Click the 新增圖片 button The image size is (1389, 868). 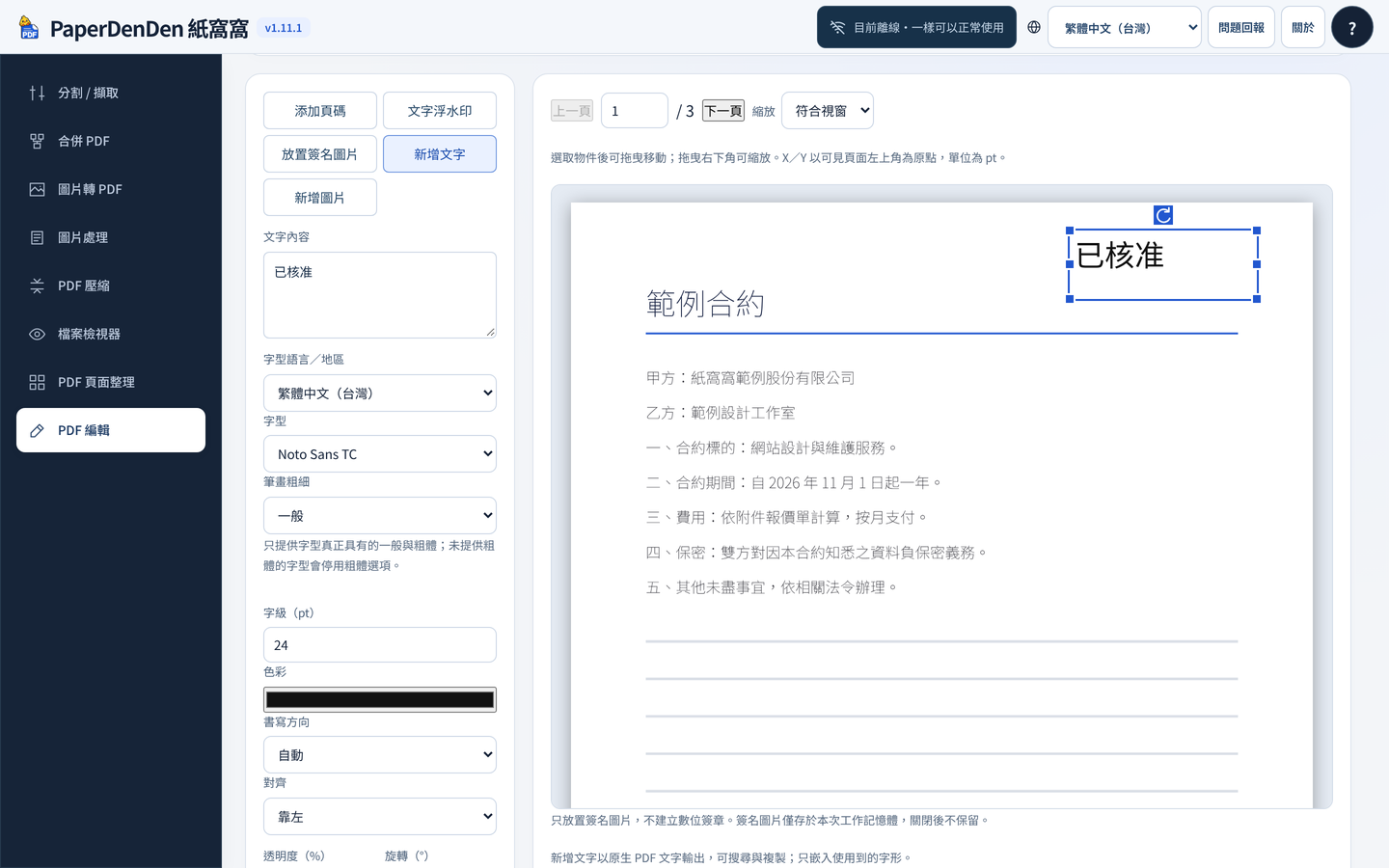point(320,198)
